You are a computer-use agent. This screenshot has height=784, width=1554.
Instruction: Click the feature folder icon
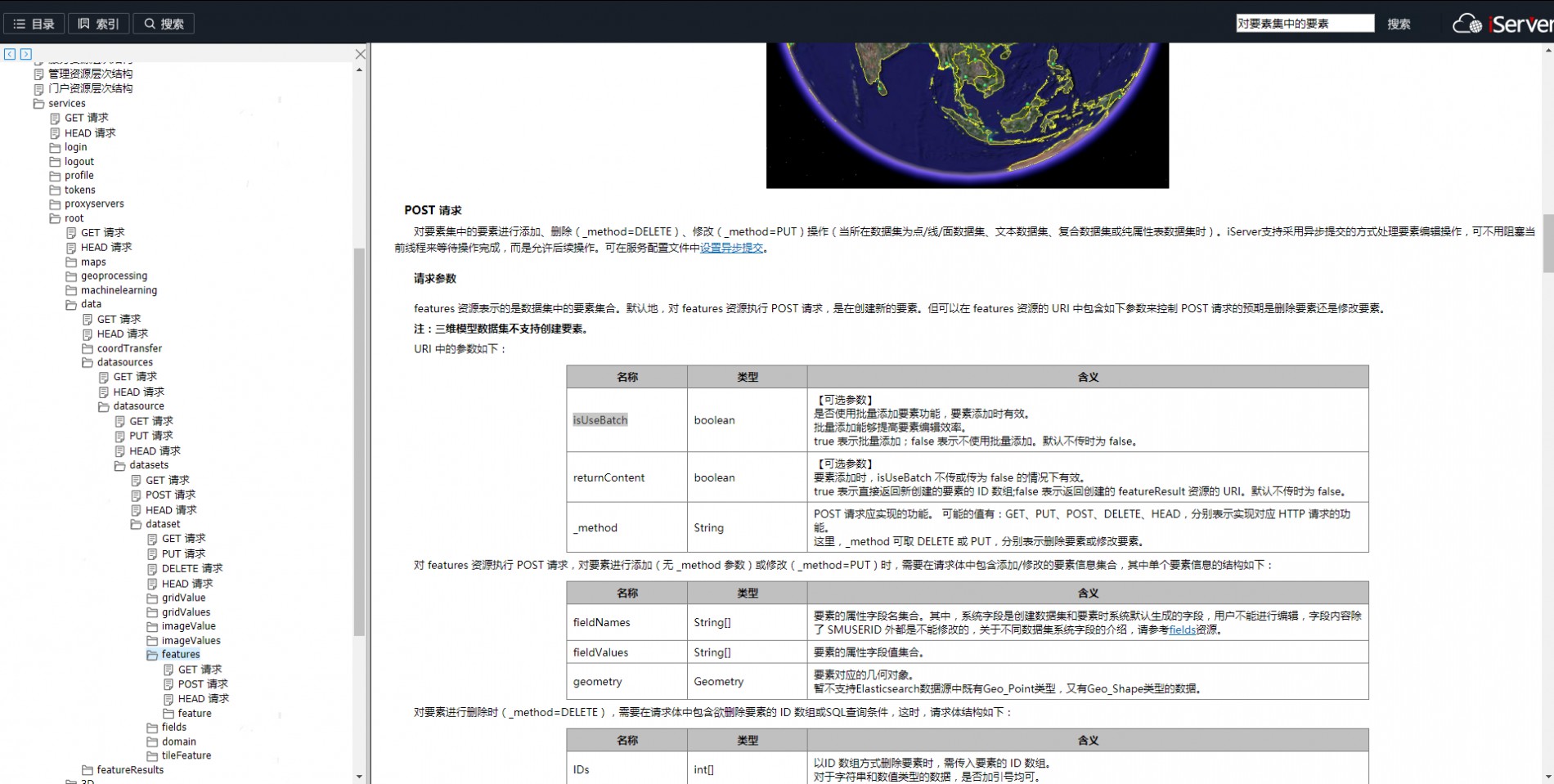[x=168, y=714]
